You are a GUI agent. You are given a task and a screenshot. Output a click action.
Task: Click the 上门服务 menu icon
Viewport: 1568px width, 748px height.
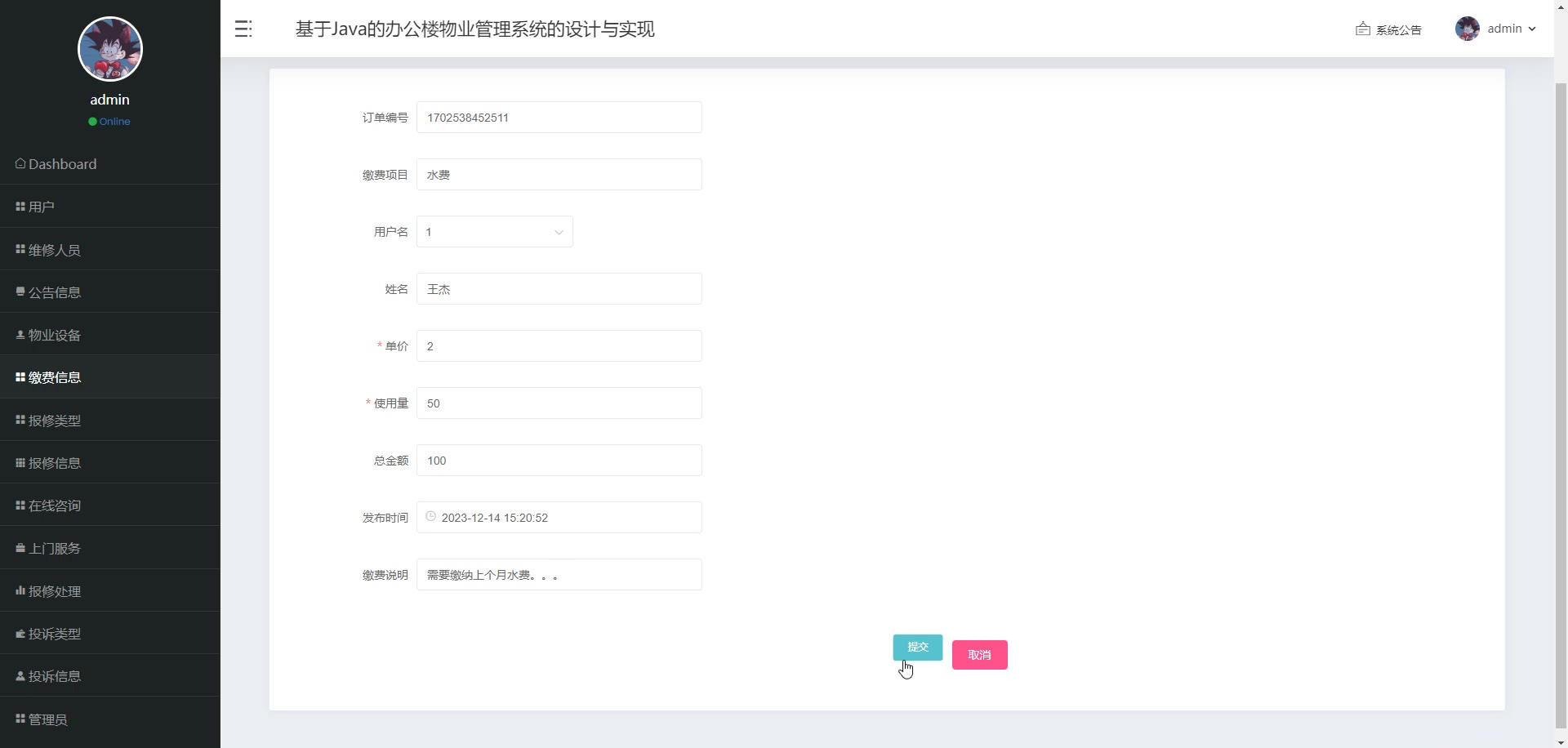point(20,548)
